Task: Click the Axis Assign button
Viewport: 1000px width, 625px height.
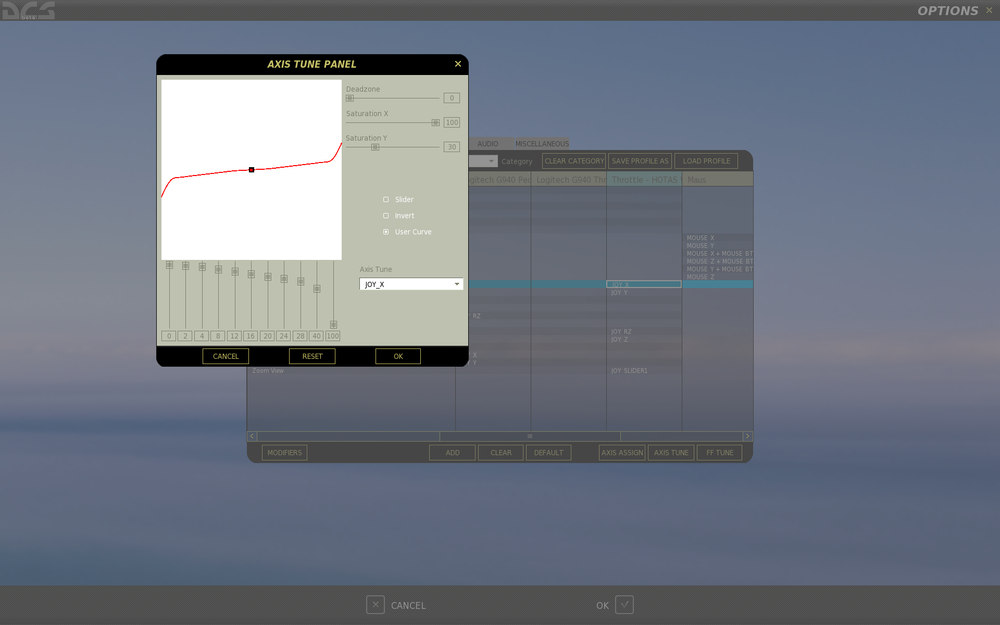Action: pos(622,453)
